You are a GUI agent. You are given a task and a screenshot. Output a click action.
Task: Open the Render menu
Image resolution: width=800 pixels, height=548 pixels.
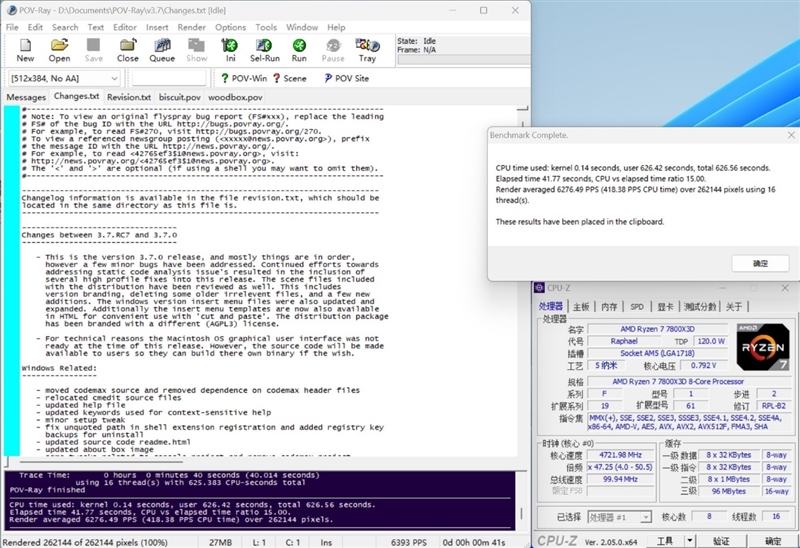(191, 27)
